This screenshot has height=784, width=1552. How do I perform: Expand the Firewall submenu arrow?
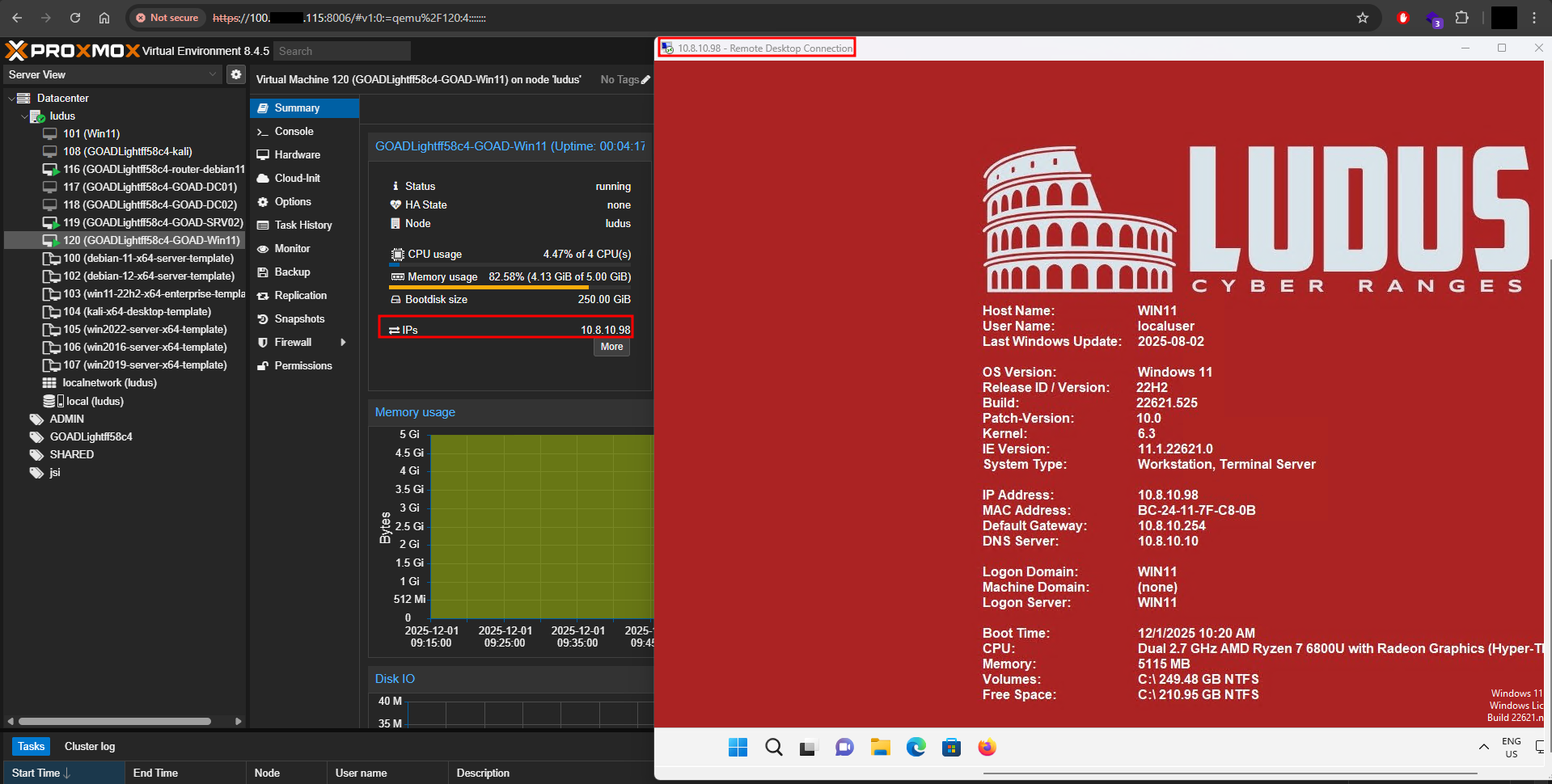[x=344, y=343]
